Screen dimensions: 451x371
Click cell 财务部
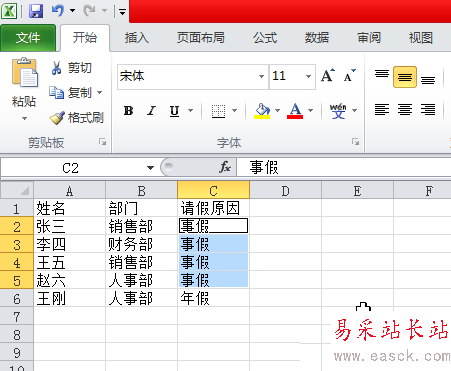point(141,245)
